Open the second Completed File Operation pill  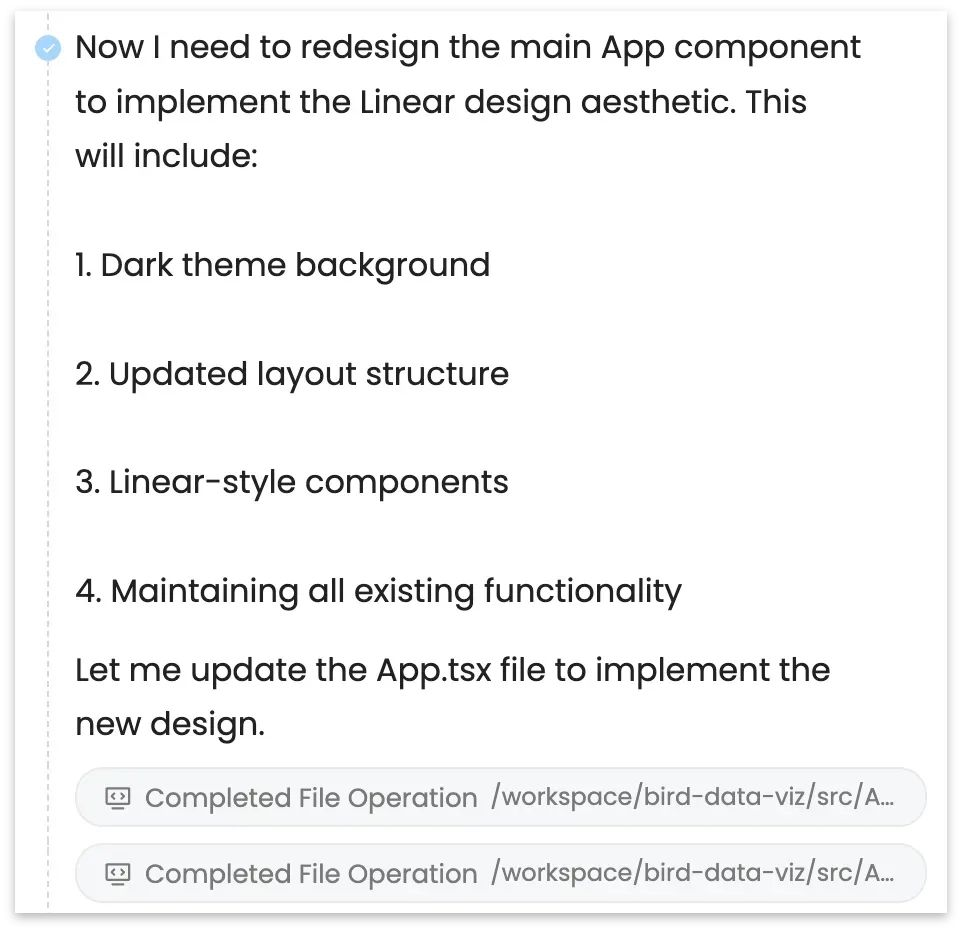pos(501,873)
